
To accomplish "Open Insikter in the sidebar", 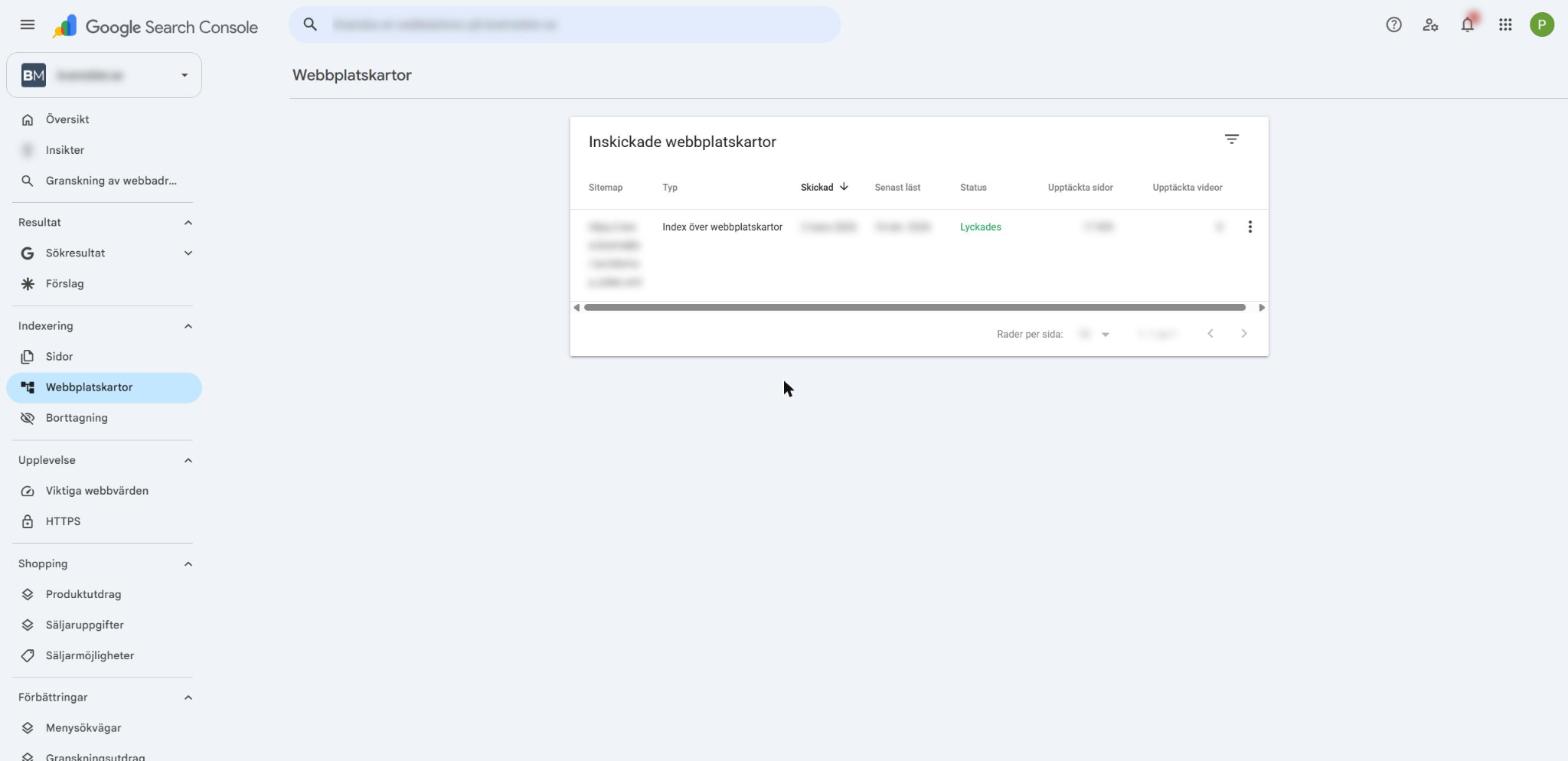I will click(104, 150).
